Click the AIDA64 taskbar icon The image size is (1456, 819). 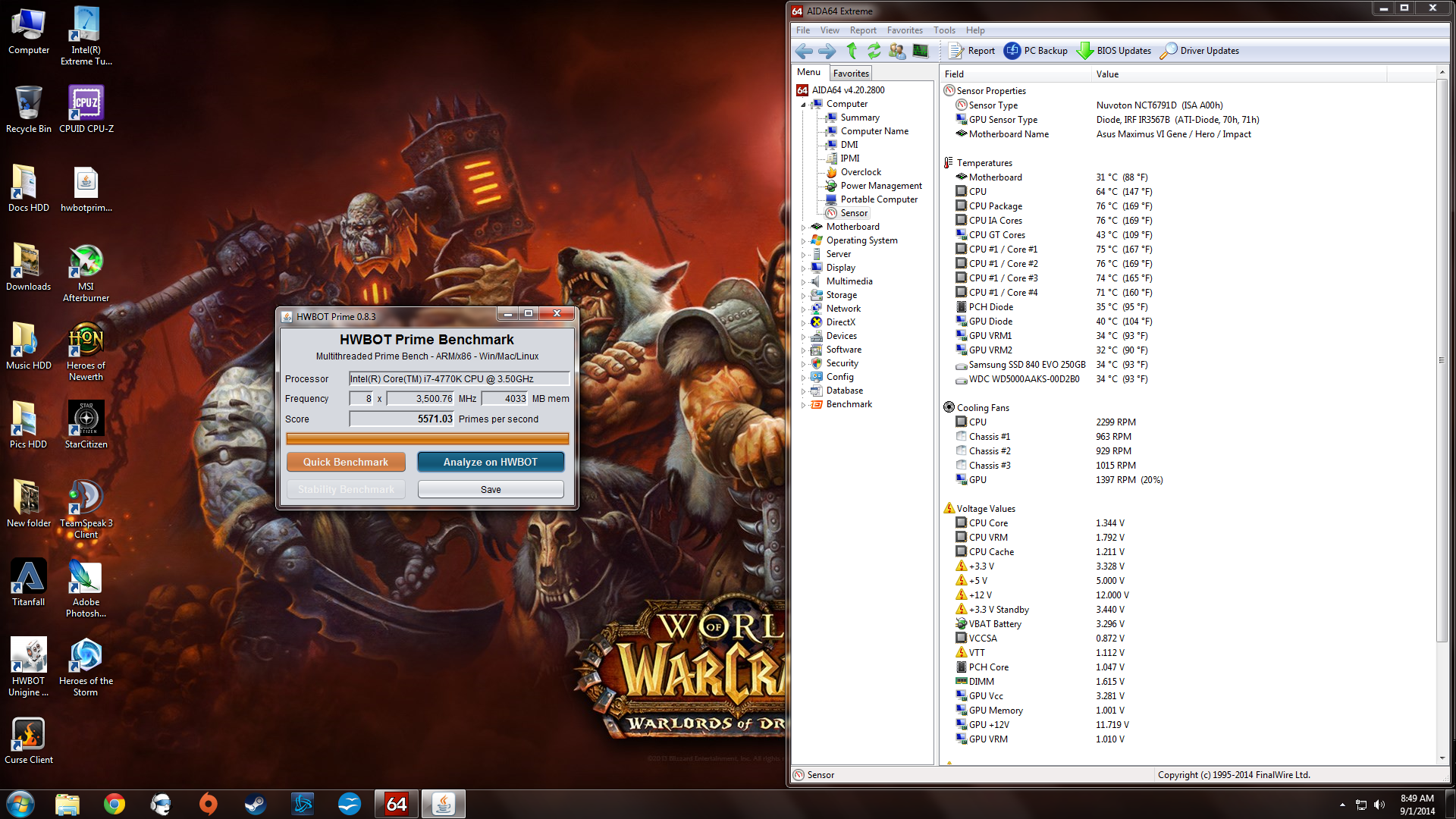(397, 804)
